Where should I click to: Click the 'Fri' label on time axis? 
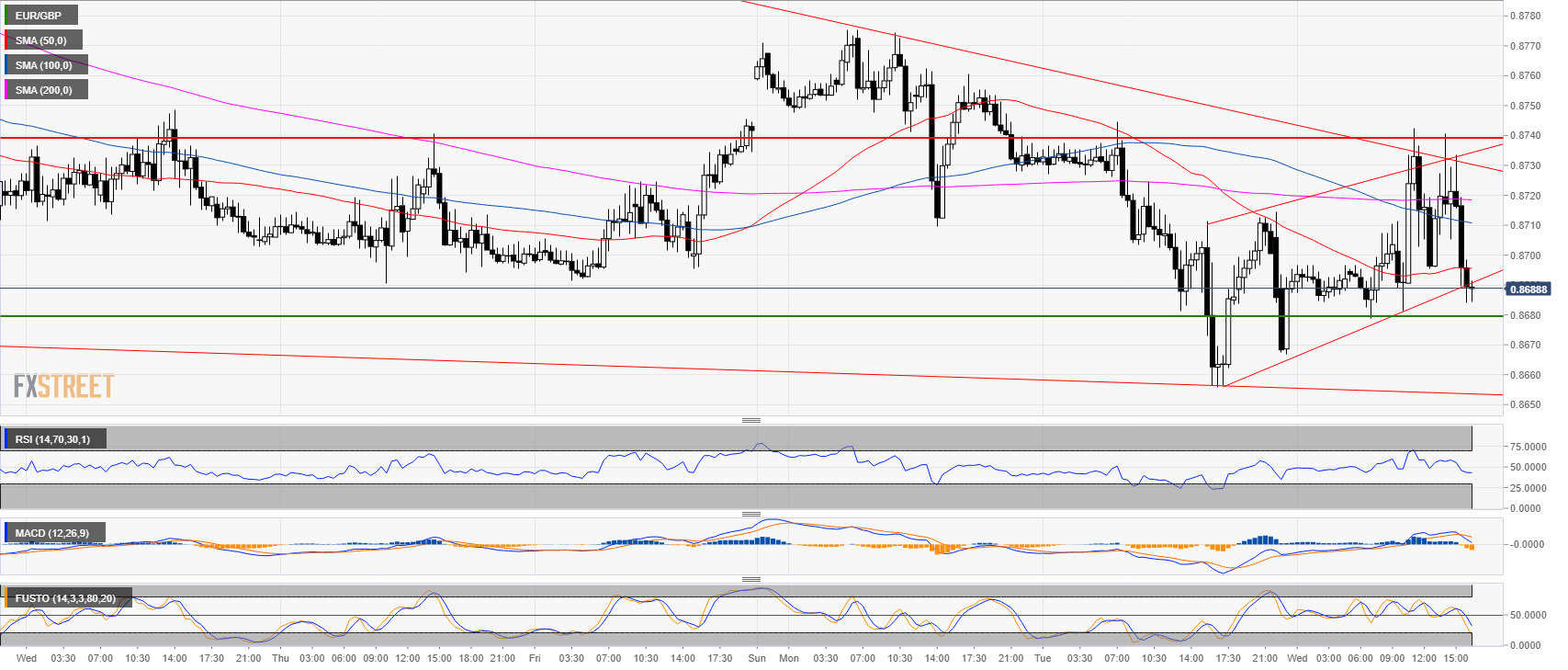pos(535,658)
